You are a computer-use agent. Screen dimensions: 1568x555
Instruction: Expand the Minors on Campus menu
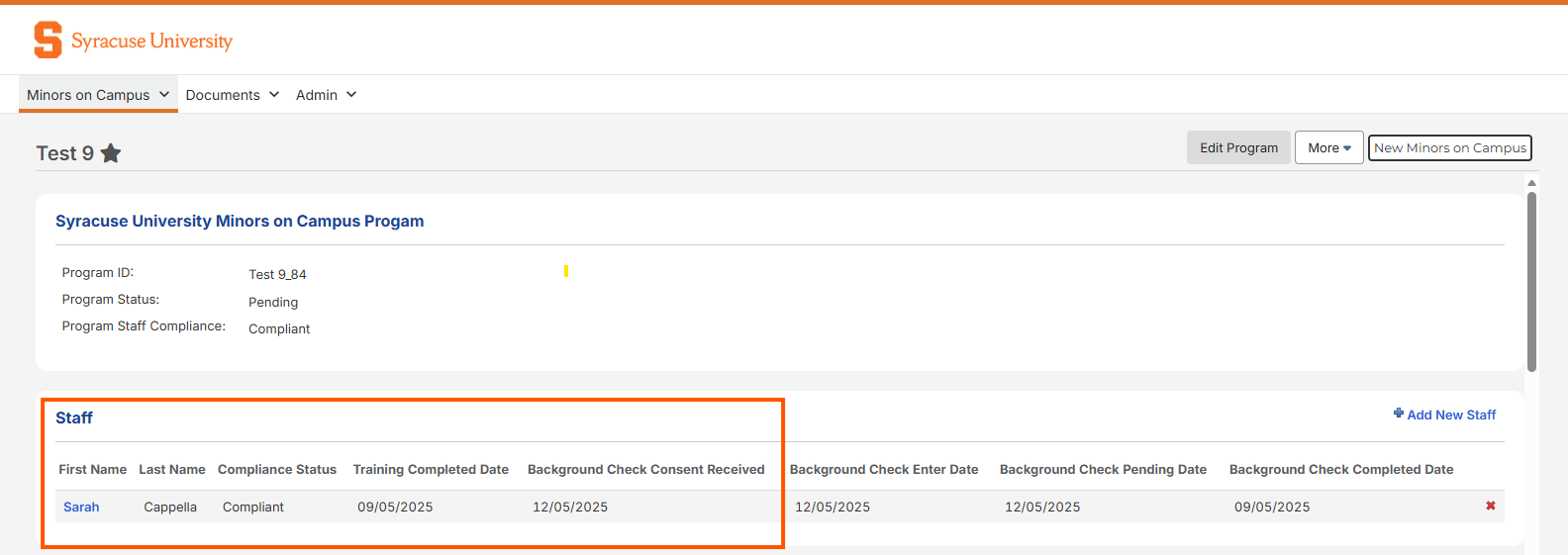(x=98, y=95)
